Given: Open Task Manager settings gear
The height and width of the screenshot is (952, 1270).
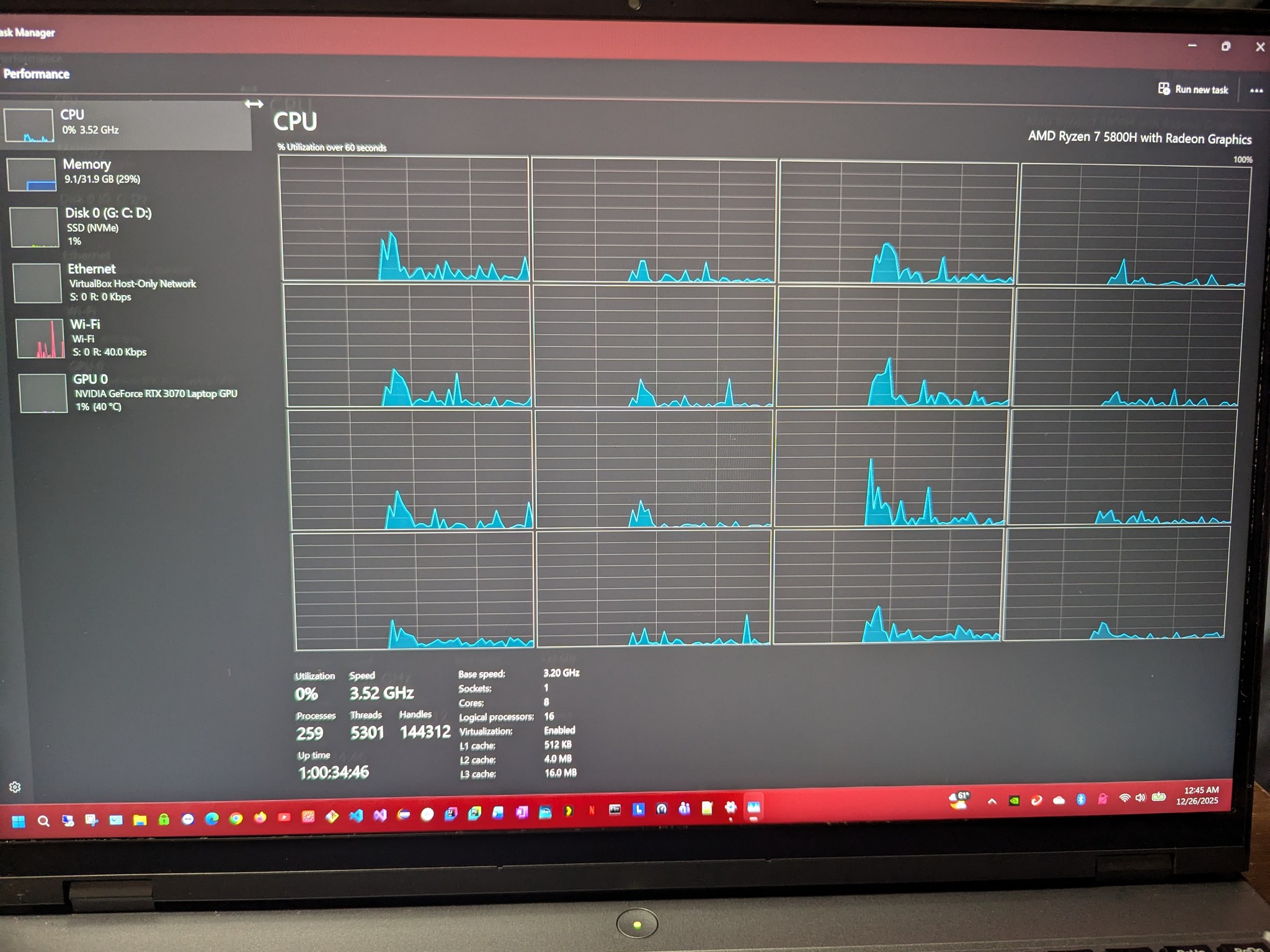Looking at the screenshot, I should (x=16, y=787).
